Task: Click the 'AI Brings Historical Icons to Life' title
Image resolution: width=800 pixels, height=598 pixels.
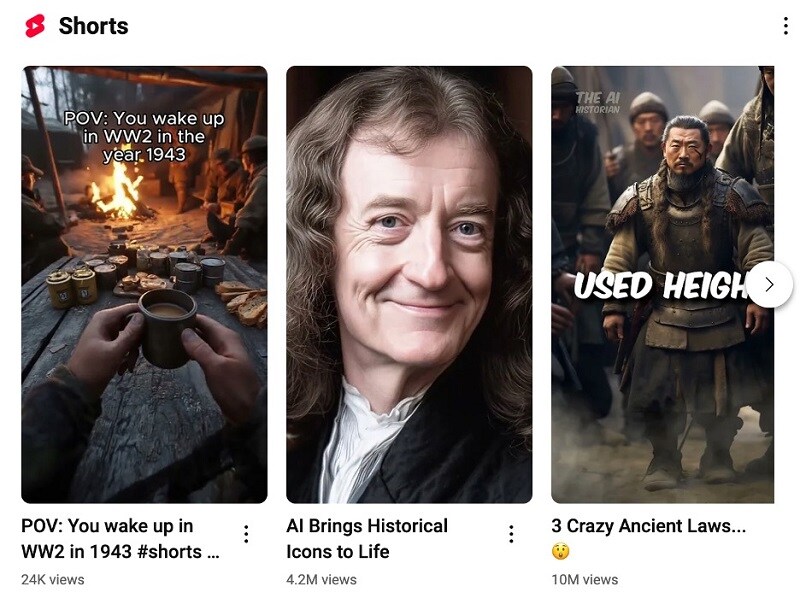Action: pyautogui.click(x=367, y=539)
